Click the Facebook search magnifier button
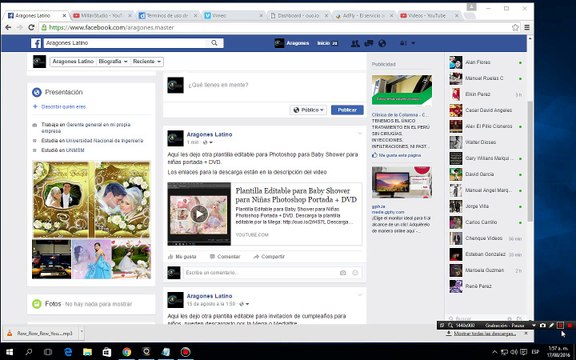The image size is (576, 360). tap(214, 43)
